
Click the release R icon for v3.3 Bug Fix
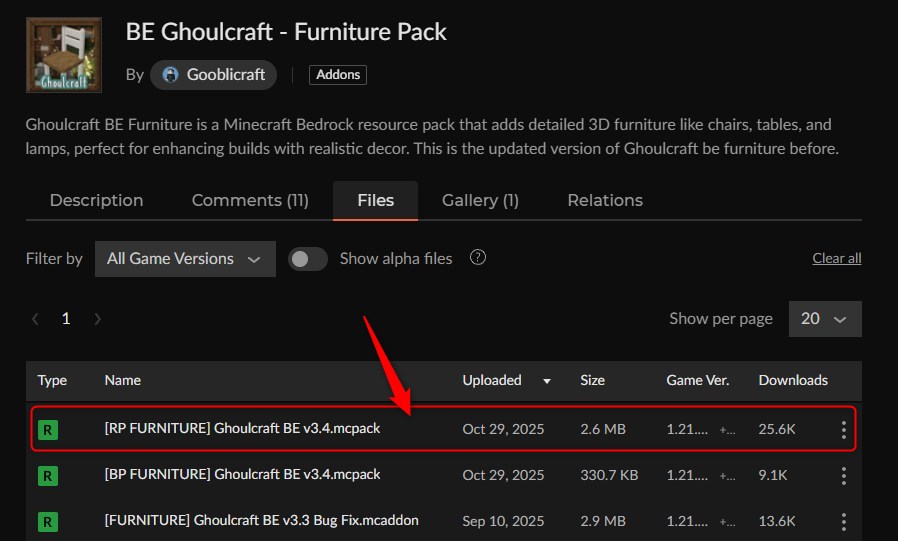48,522
